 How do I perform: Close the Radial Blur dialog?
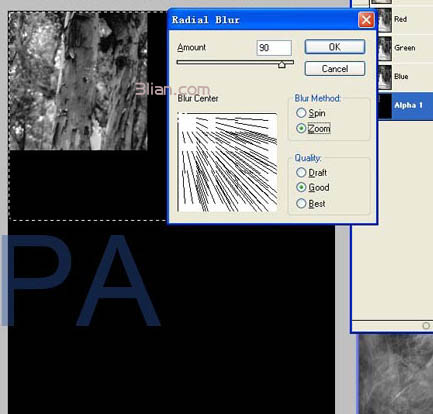[x=366, y=20]
